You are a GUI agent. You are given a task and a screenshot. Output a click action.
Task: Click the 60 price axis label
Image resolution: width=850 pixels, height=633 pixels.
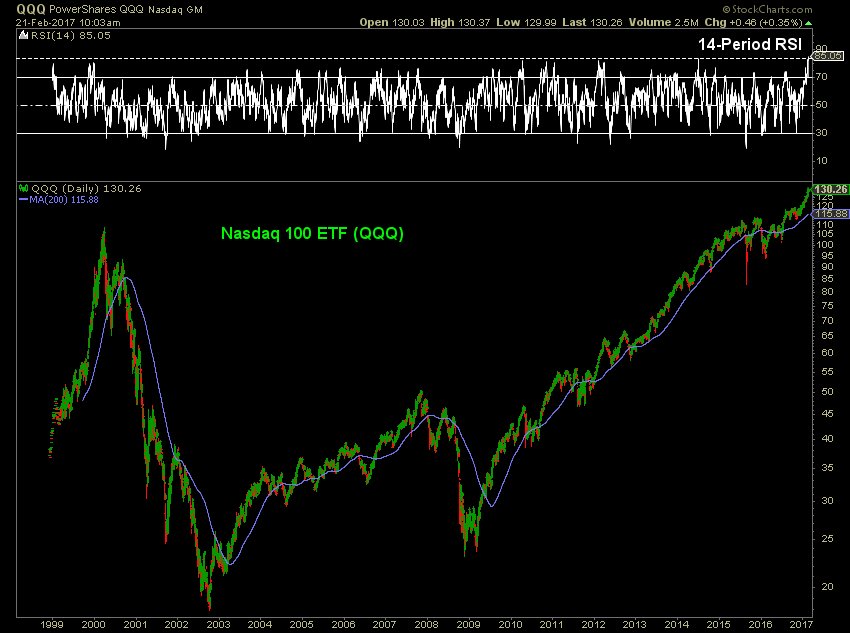tap(826, 353)
